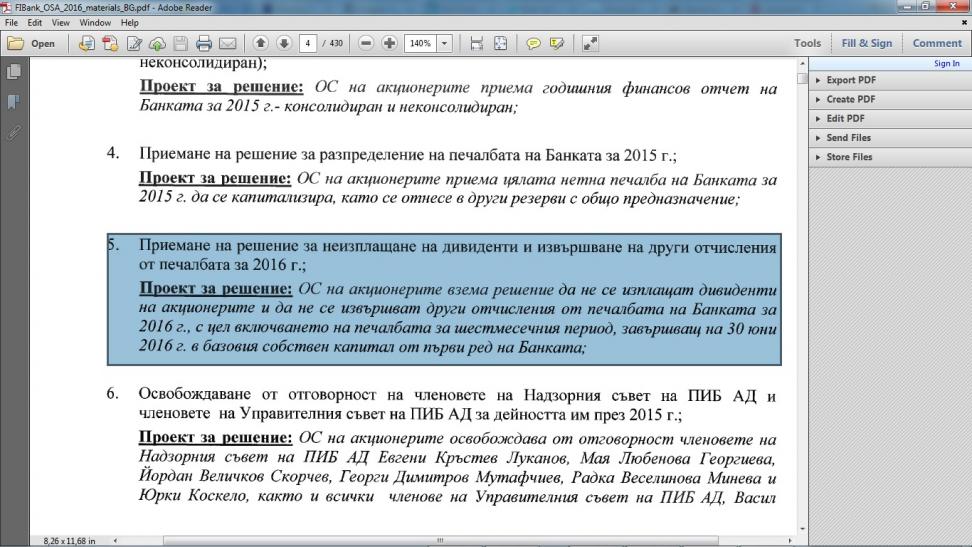Click the Open folder icon in toolbar
The image size is (972, 547).
[15, 43]
